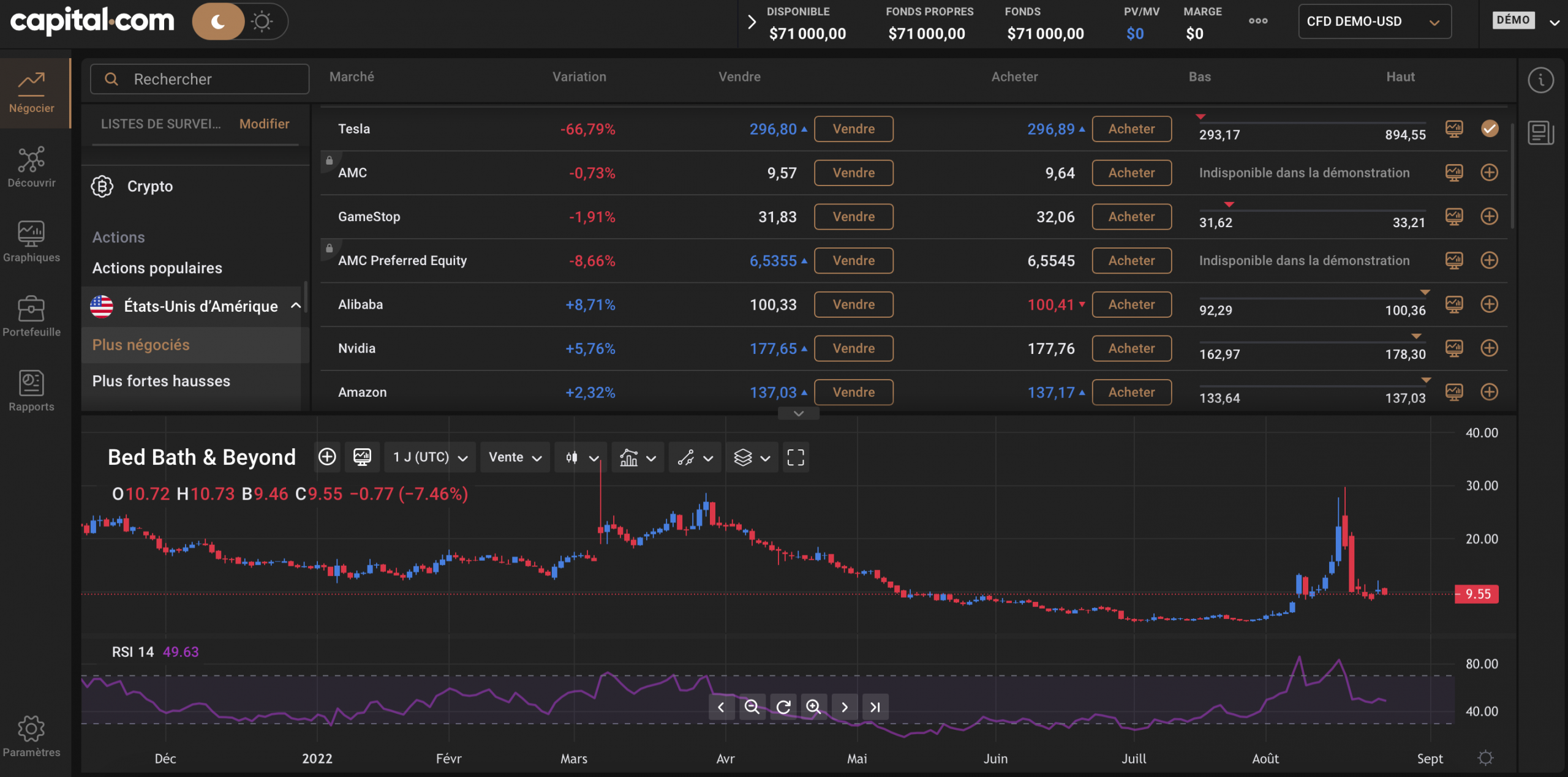1568x777 pixels.
Task: Add AMC to watchlist plus icon
Action: [x=1490, y=173]
